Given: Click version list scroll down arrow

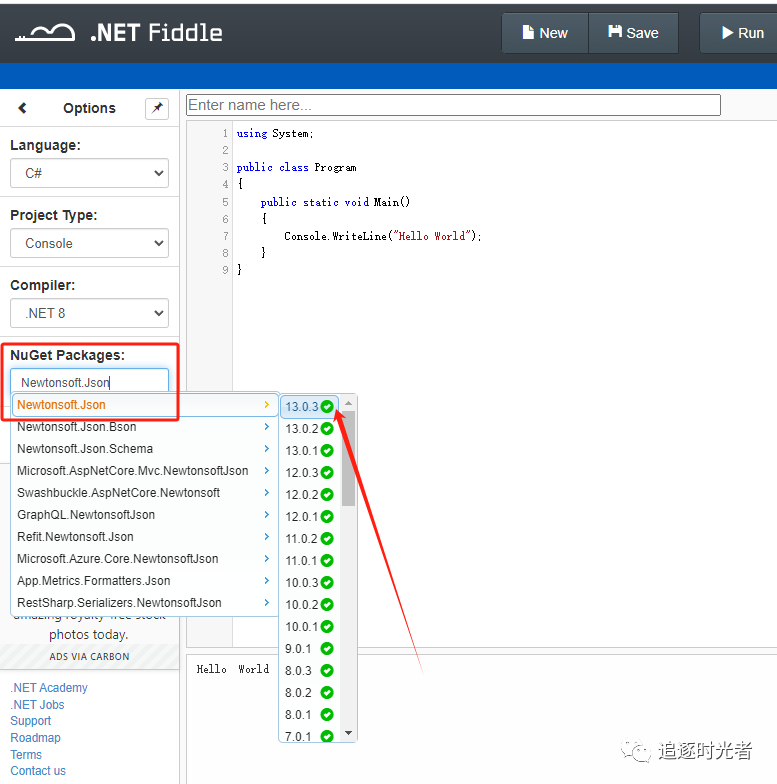Looking at the screenshot, I should [x=348, y=733].
